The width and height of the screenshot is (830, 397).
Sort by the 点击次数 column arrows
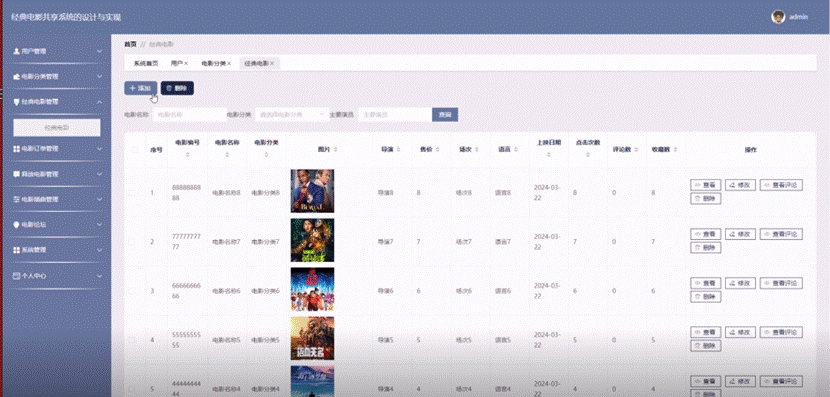[588, 155]
